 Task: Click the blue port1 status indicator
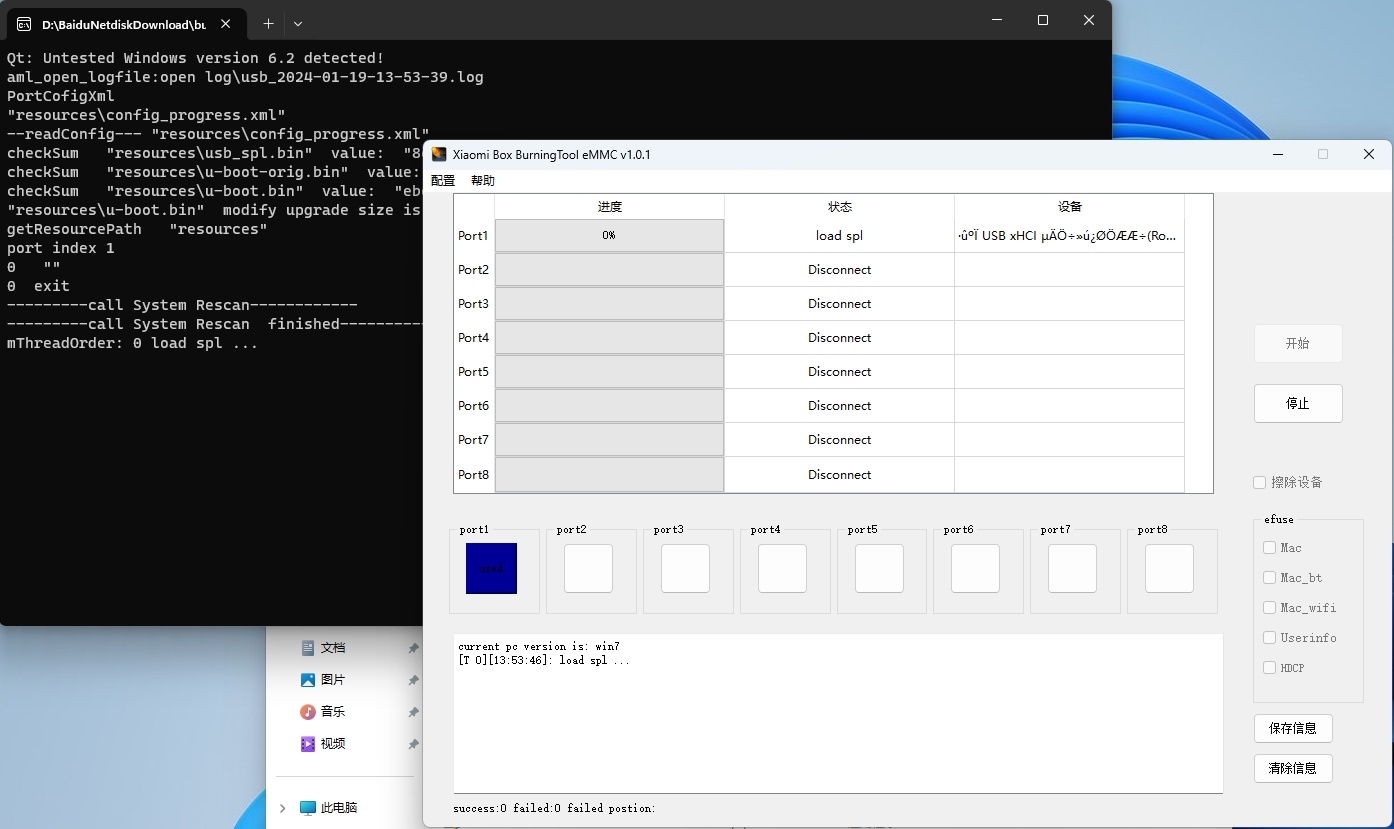click(x=491, y=568)
